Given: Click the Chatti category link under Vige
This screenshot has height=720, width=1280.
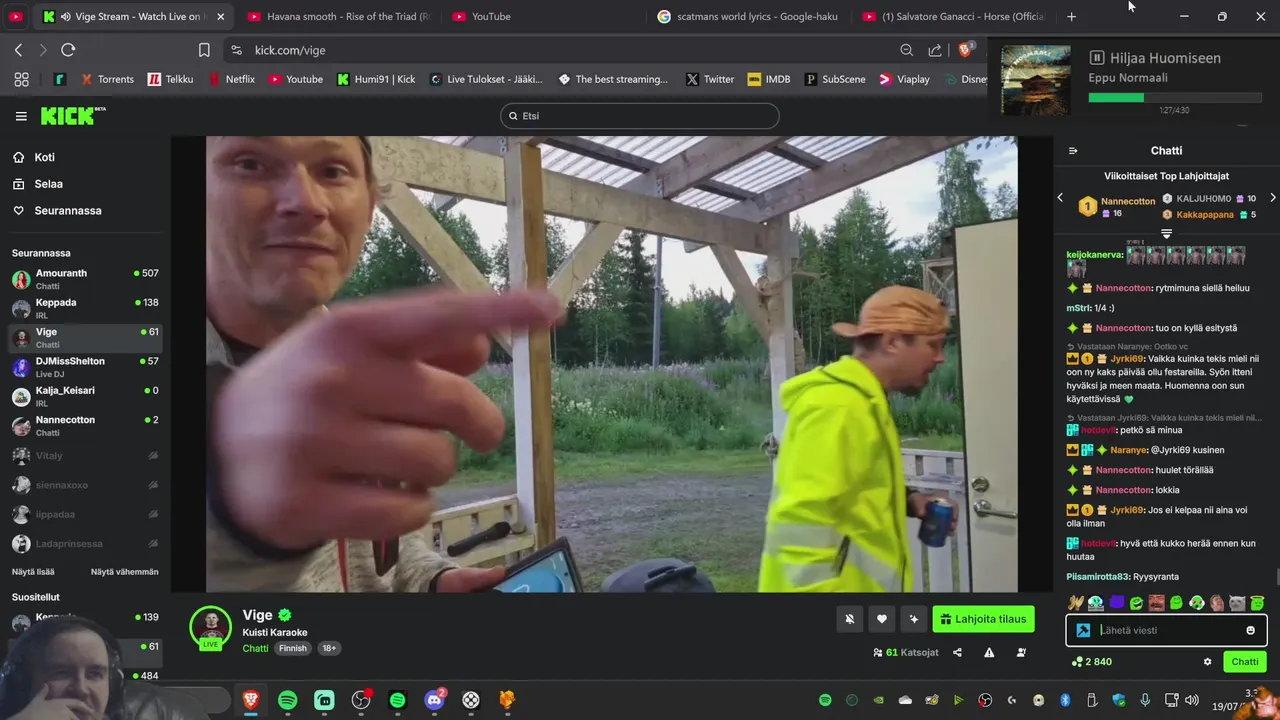Looking at the screenshot, I should coord(255,648).
